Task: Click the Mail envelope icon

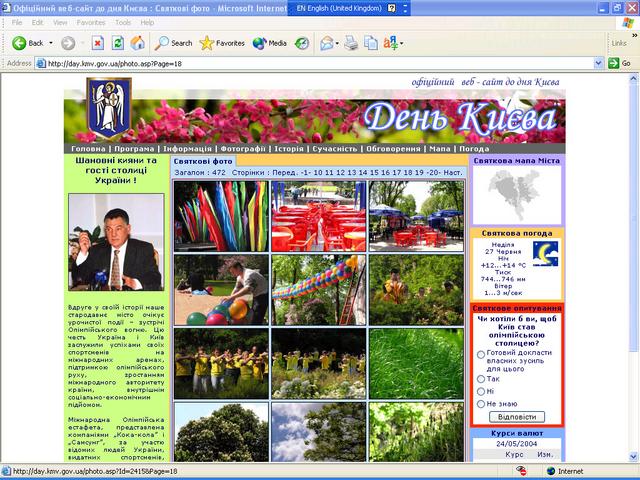Action: 327,43
